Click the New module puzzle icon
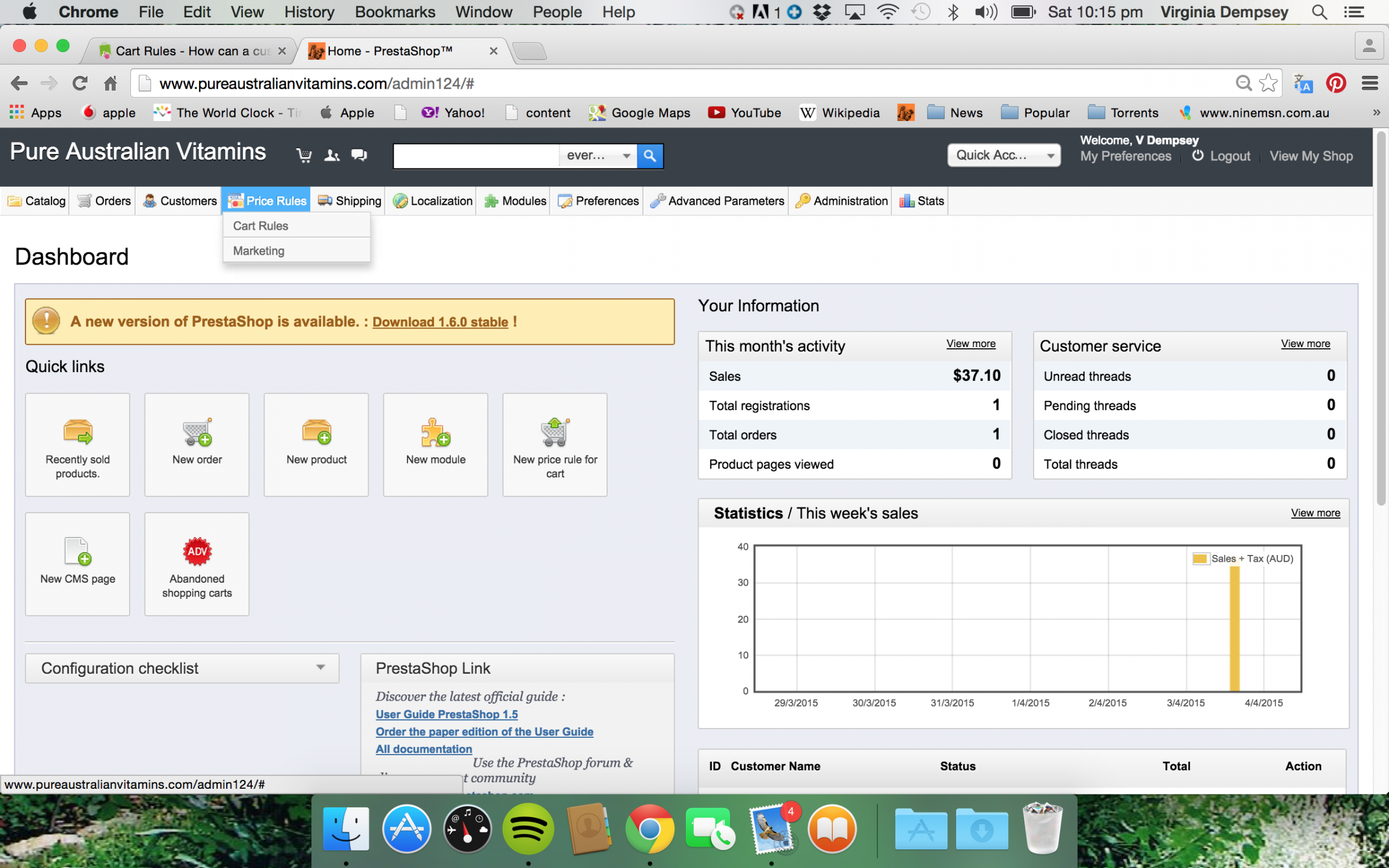The width and height of the screenshot is (1389, 868). [436, 432]
